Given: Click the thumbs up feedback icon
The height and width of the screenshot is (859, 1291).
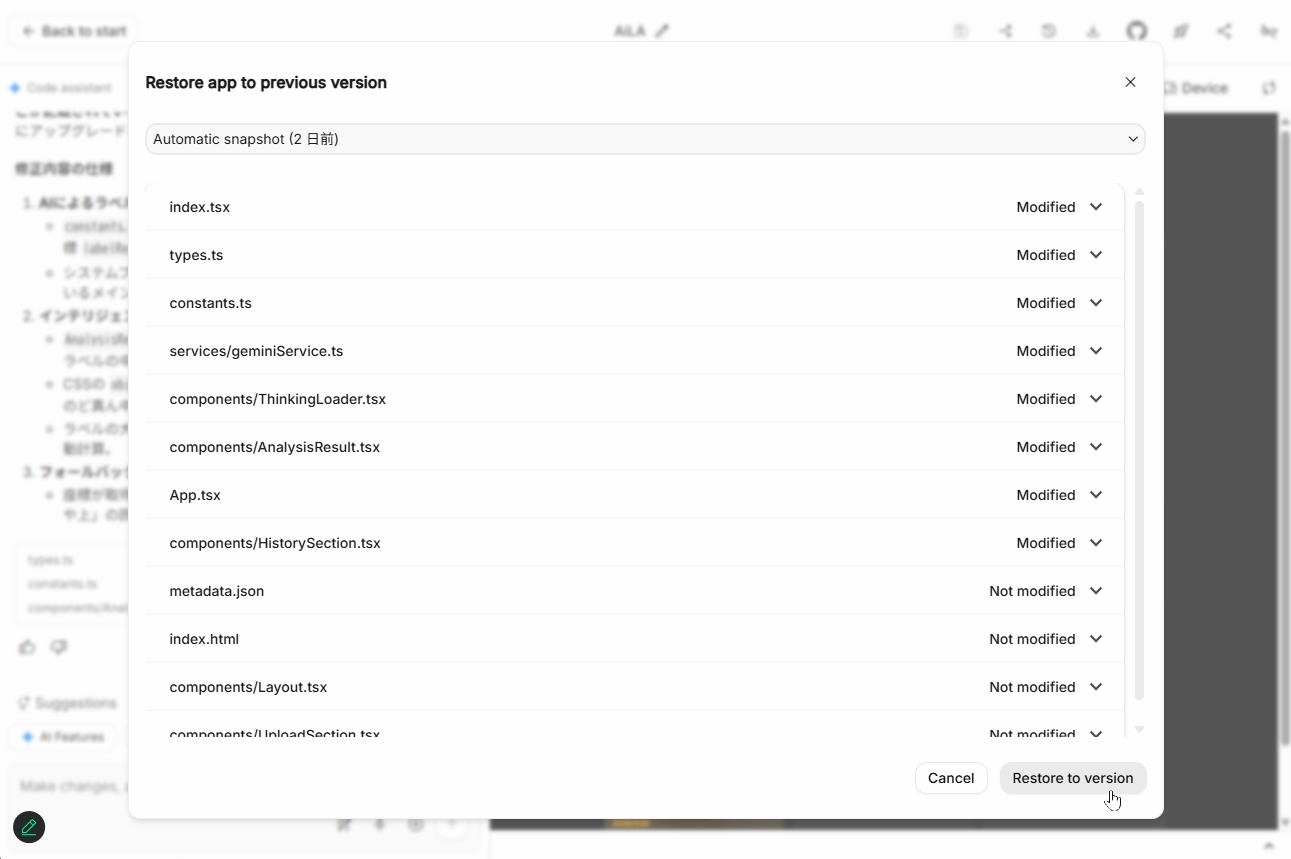Looking at the screenshot, I should pos(27,648).
